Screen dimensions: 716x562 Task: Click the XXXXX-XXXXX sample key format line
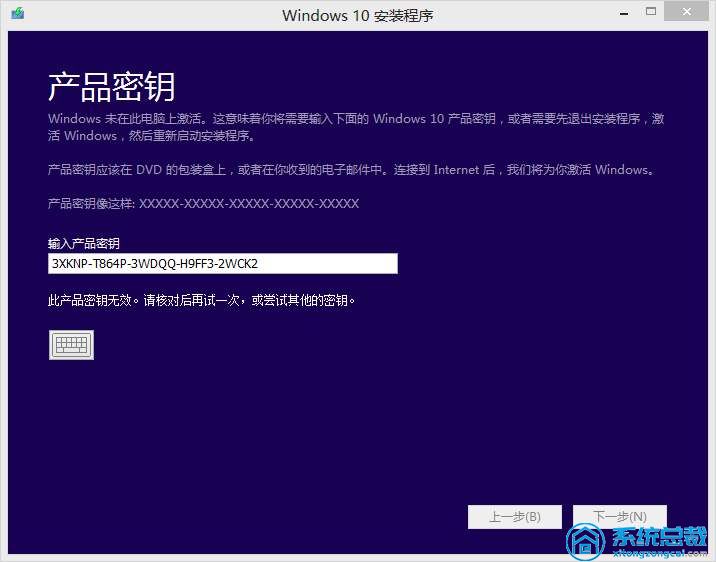coord(203,203)
